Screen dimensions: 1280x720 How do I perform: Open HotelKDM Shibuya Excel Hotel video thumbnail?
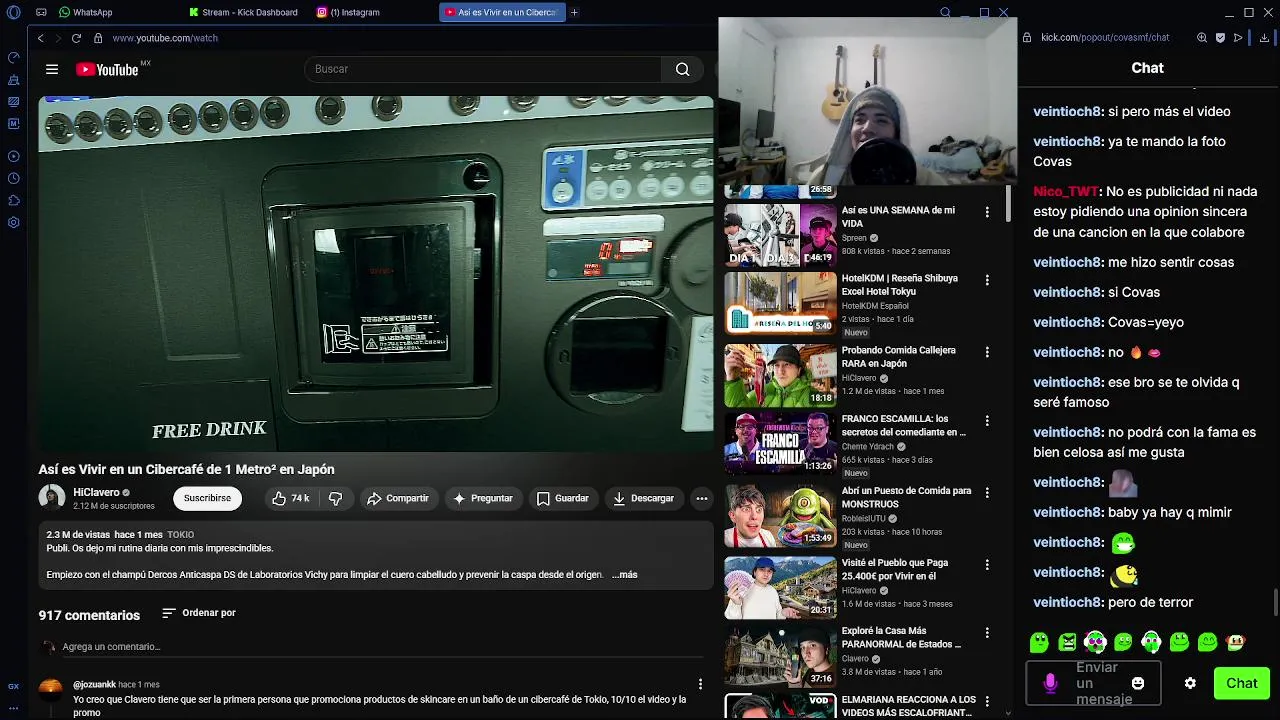click(780, 304)
